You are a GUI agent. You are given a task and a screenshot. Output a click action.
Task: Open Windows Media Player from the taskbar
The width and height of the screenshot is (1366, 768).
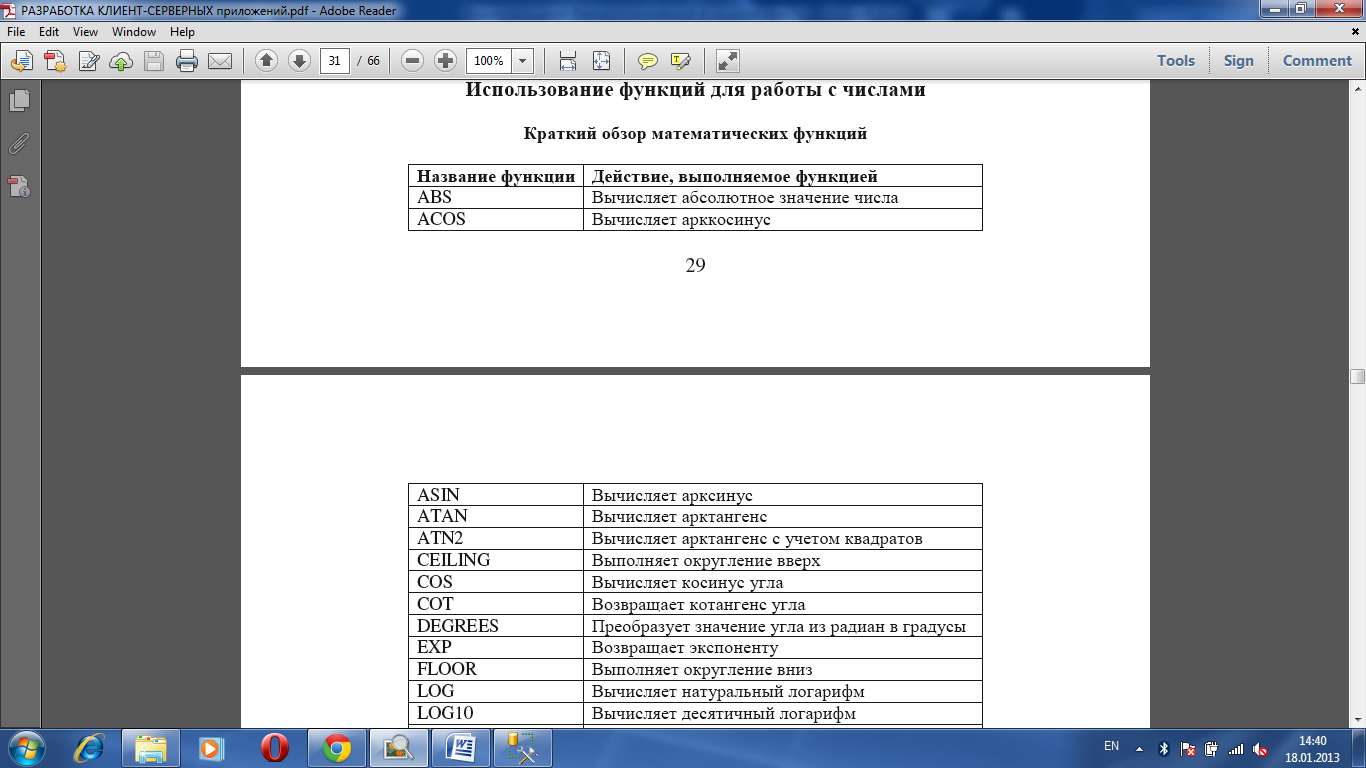(x=211, y=748)
